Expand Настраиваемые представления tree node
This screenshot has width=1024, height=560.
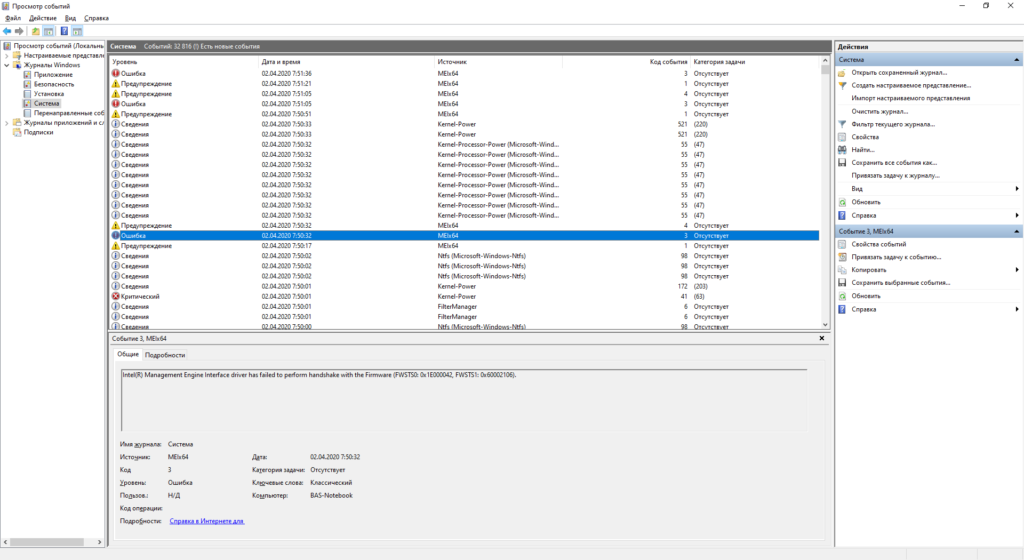(7, 55)
